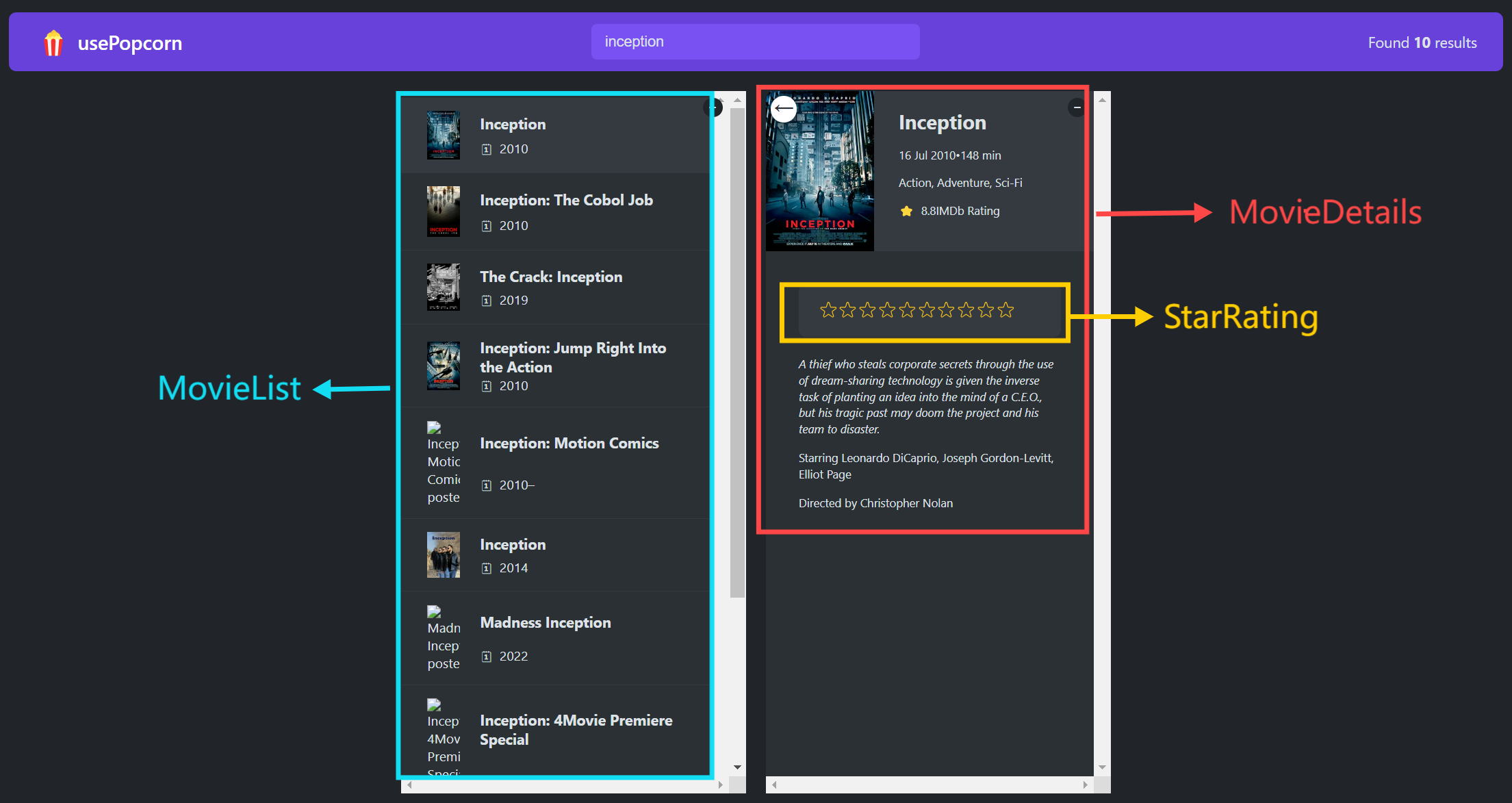Select Inception: The Cobol Job
This screenshot has width=1512, height=803.
pos(555,212)
